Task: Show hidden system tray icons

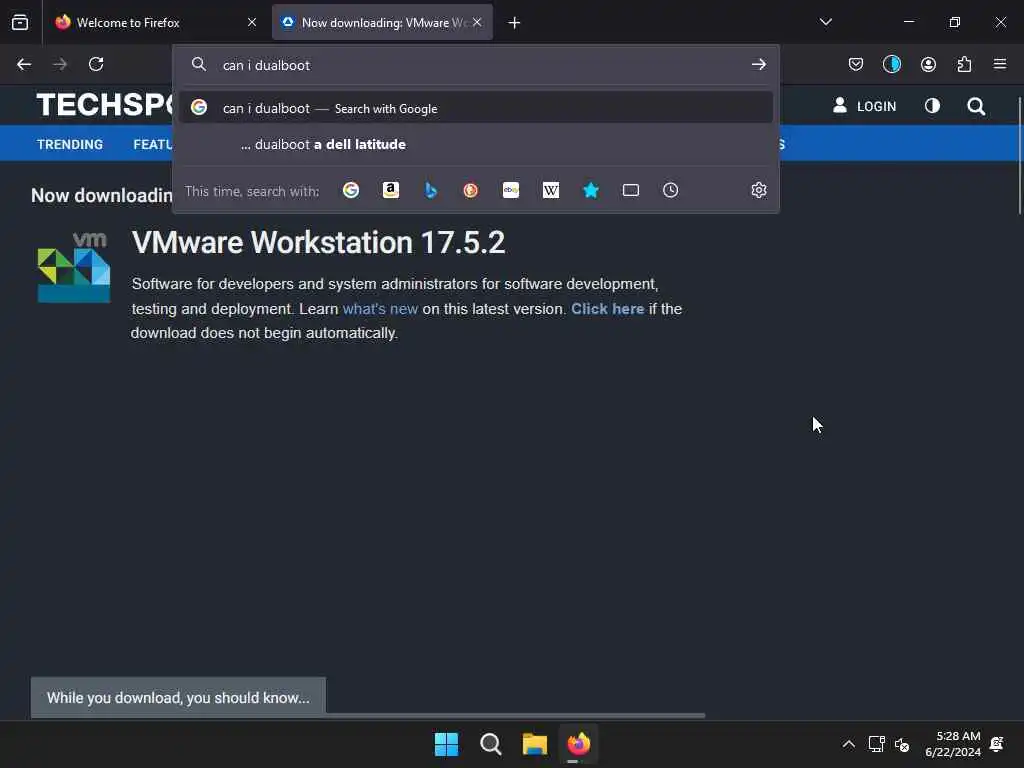Action: (848, 744)
